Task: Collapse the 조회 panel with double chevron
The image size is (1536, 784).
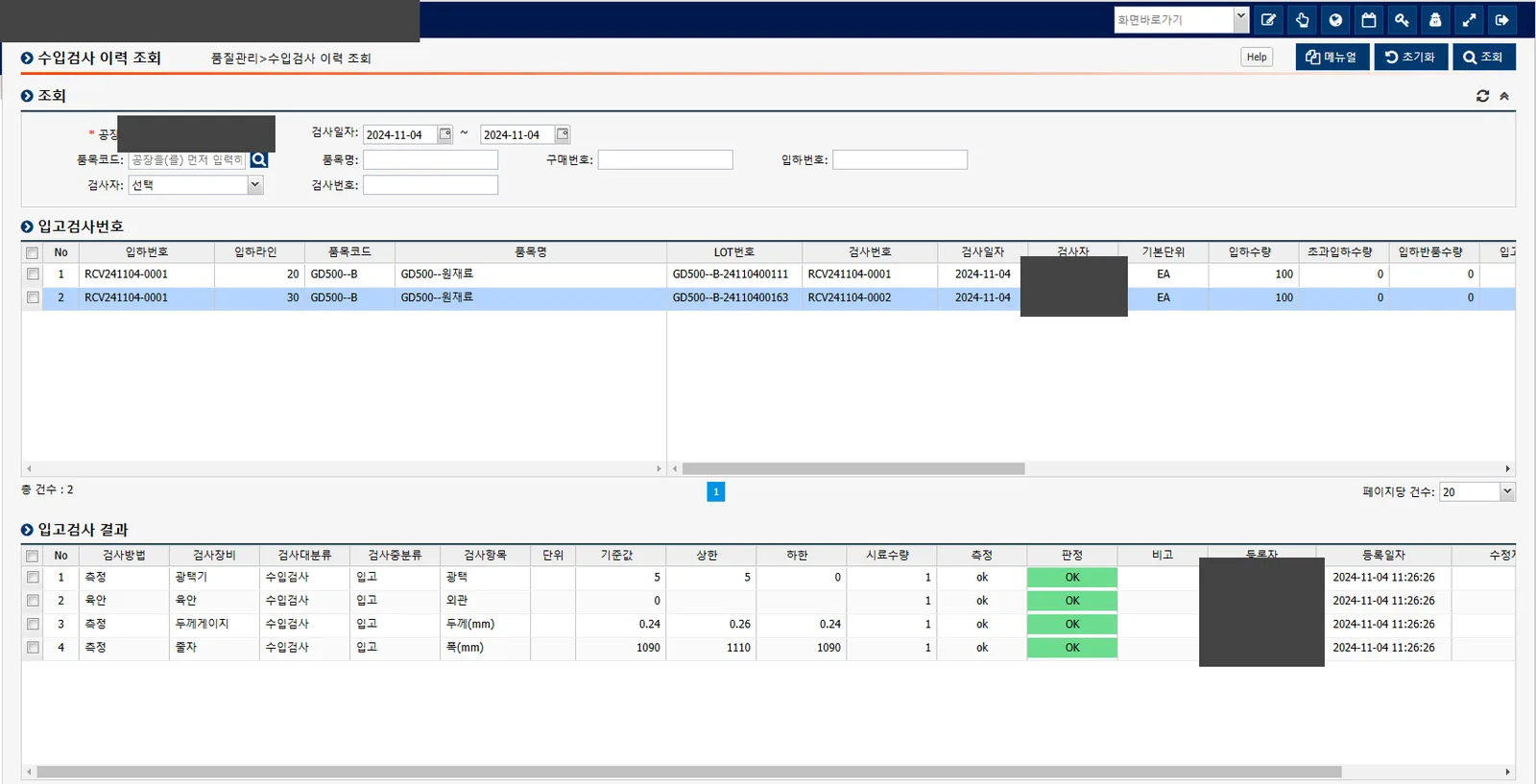Action: [1504, 96]
